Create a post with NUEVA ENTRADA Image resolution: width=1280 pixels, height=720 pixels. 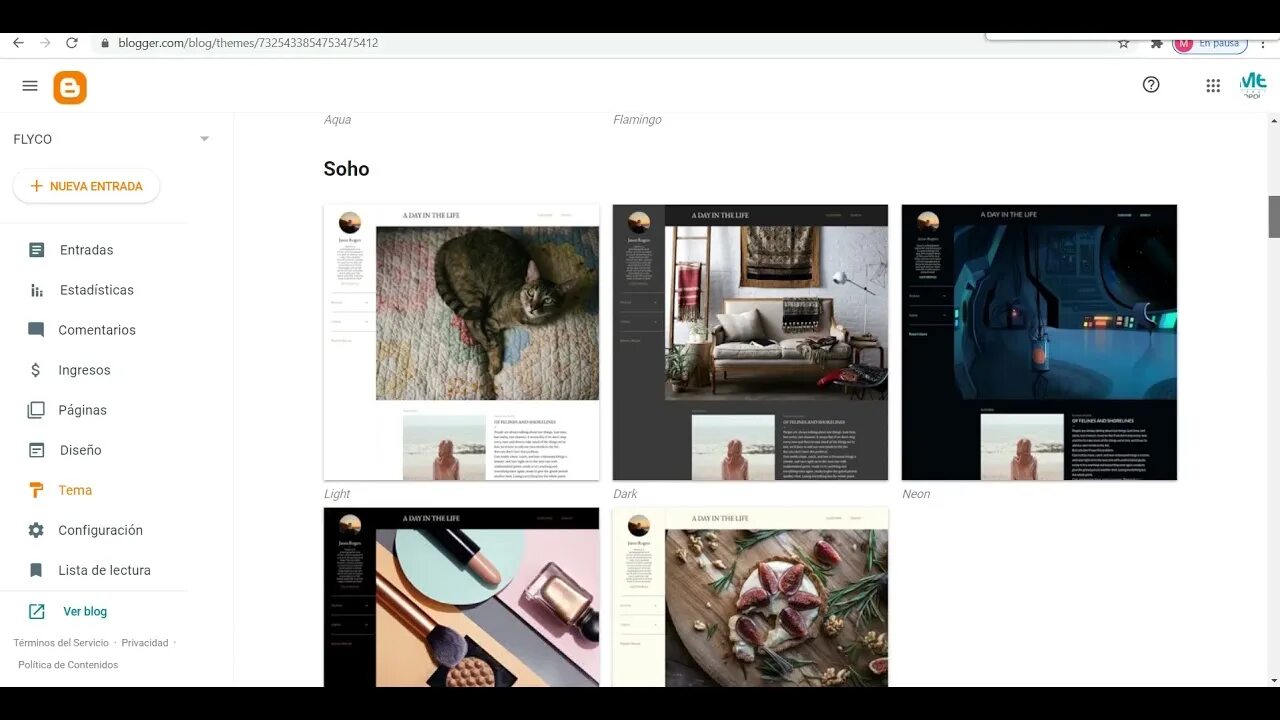click(86, 186)
